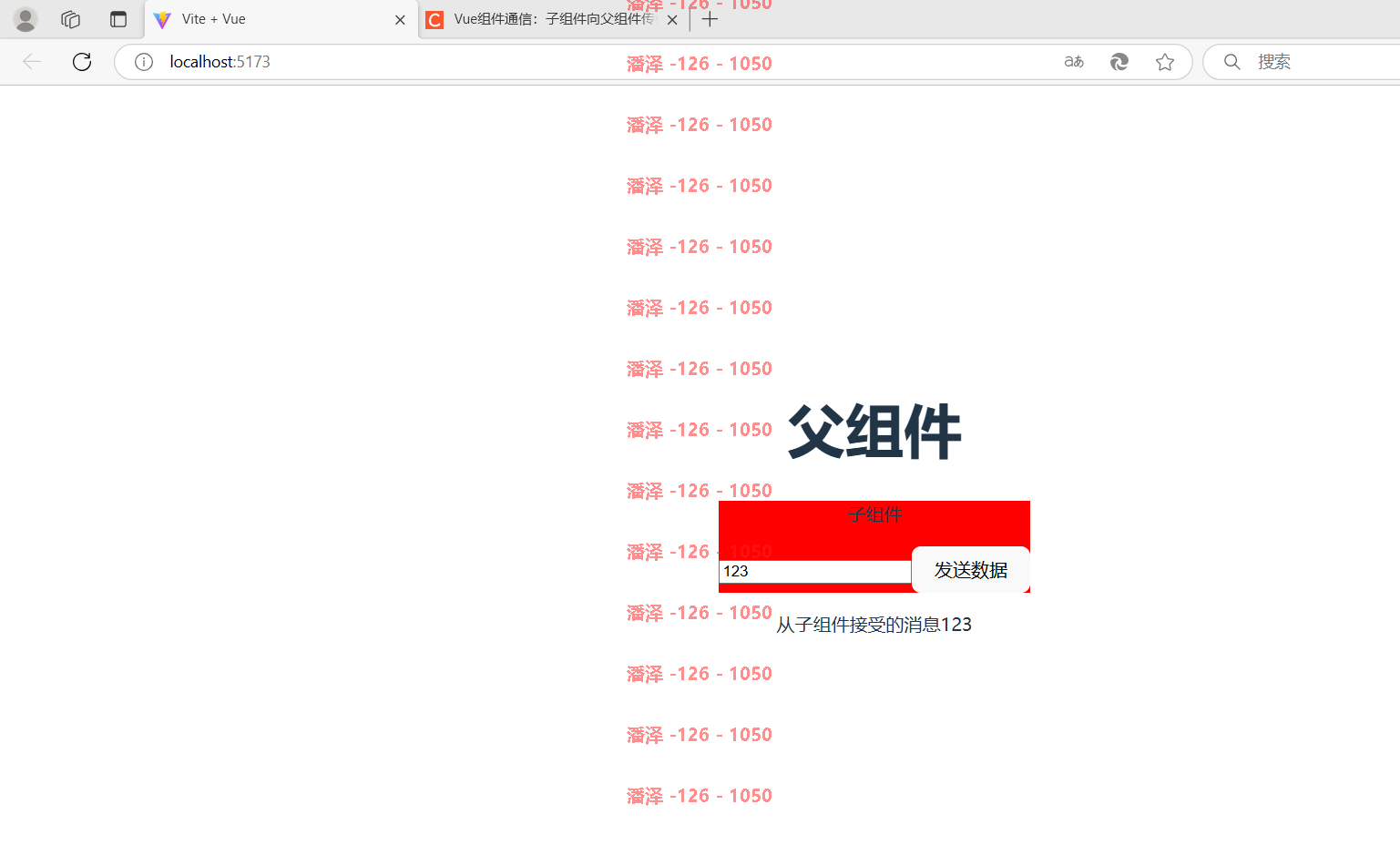Go back to previous page
Screen dimensions: 1400x845
[32, 62]
